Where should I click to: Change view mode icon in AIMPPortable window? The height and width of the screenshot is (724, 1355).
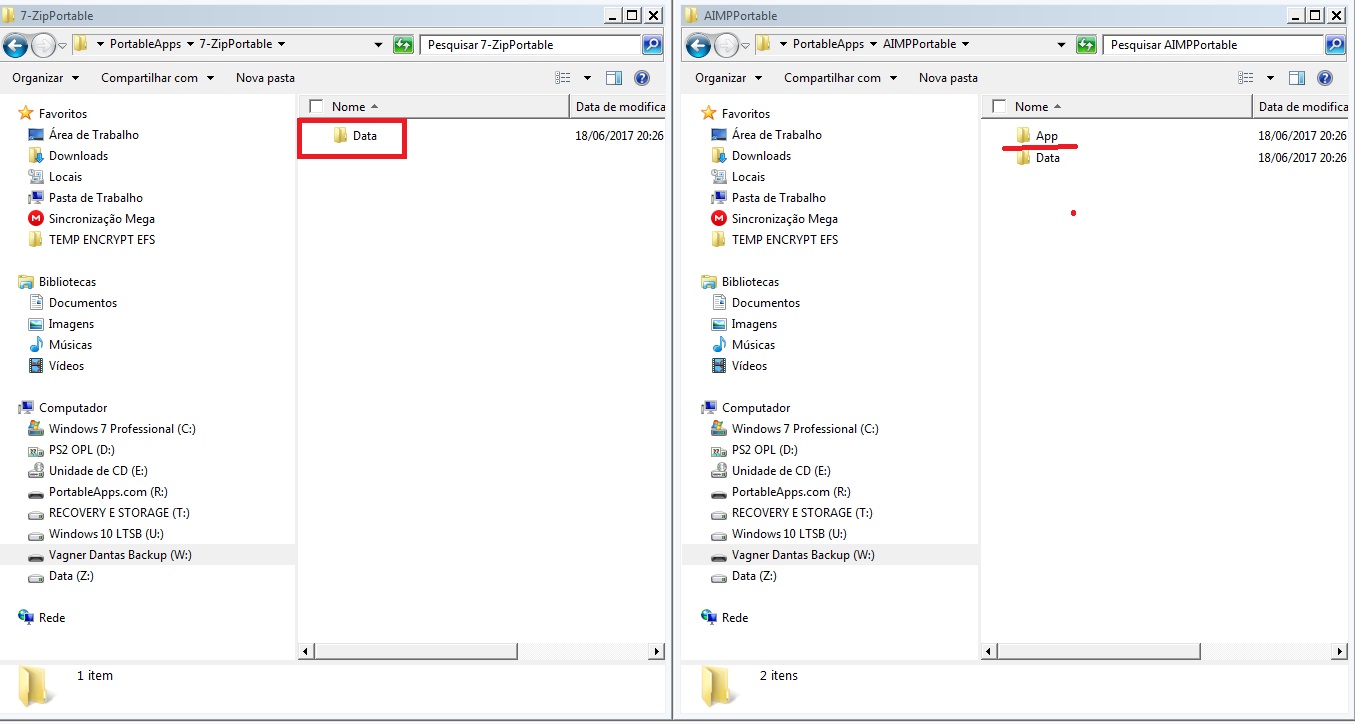click(x=1246, y=78)
